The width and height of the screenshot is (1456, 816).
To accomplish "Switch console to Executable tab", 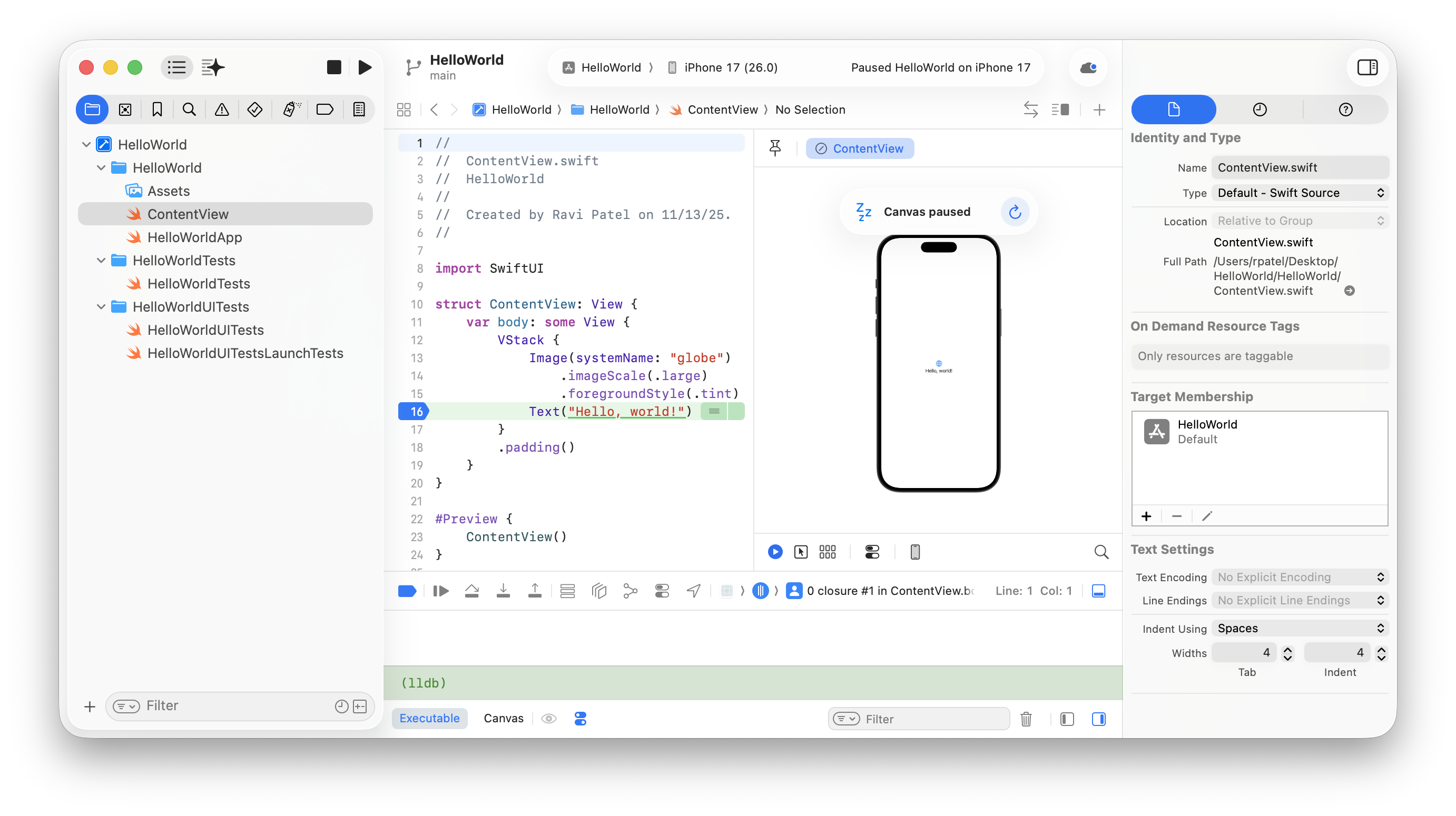I will pyautogui.click(x=429, y=718).
